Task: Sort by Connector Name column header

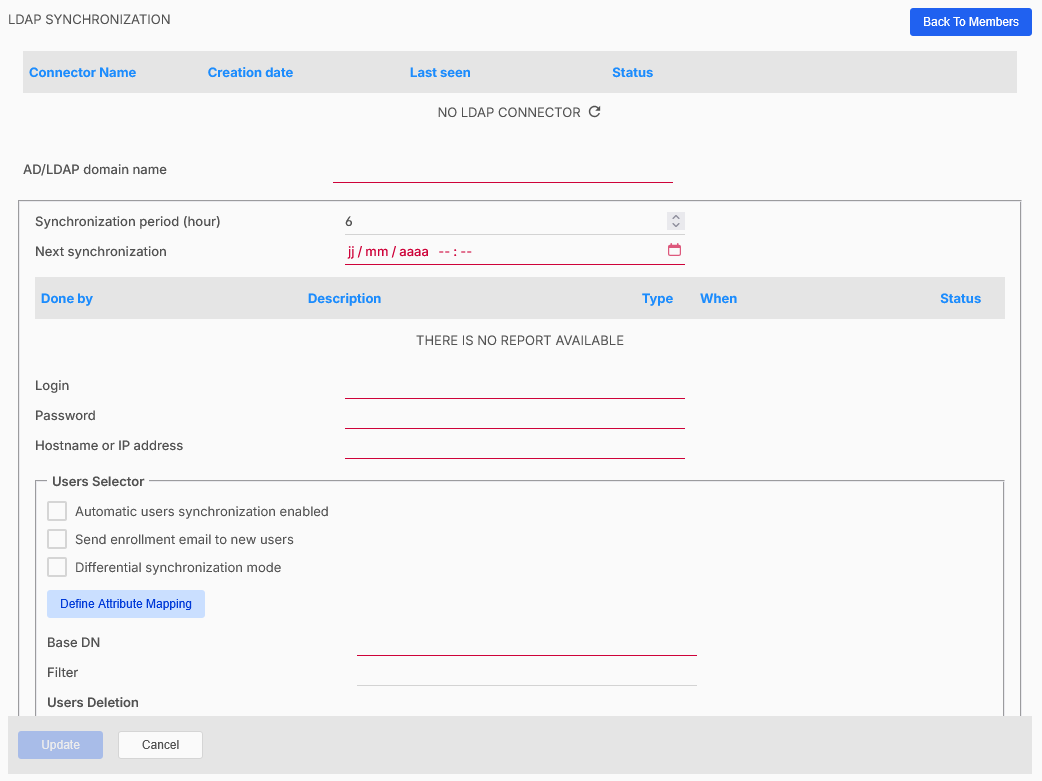Action: [x=82, y=72]
